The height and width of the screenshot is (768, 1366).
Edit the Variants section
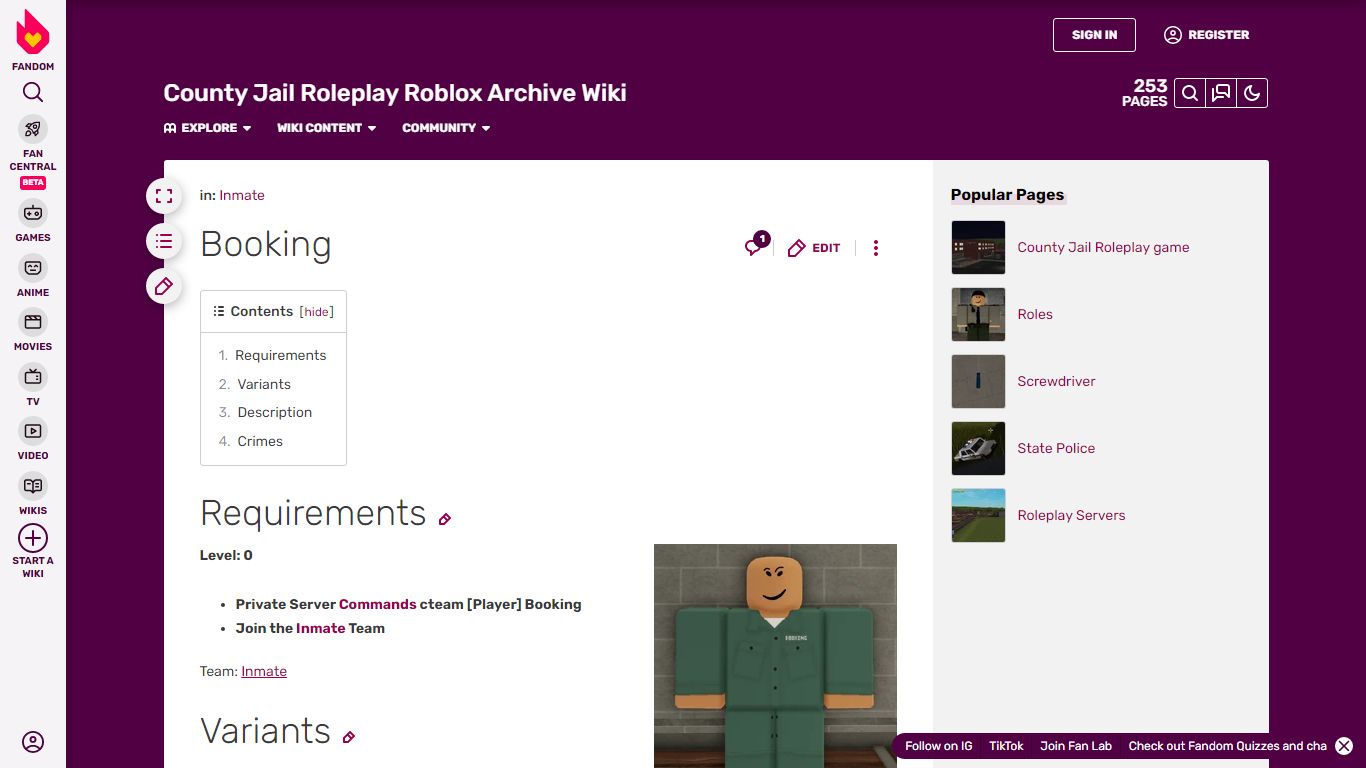349,737
